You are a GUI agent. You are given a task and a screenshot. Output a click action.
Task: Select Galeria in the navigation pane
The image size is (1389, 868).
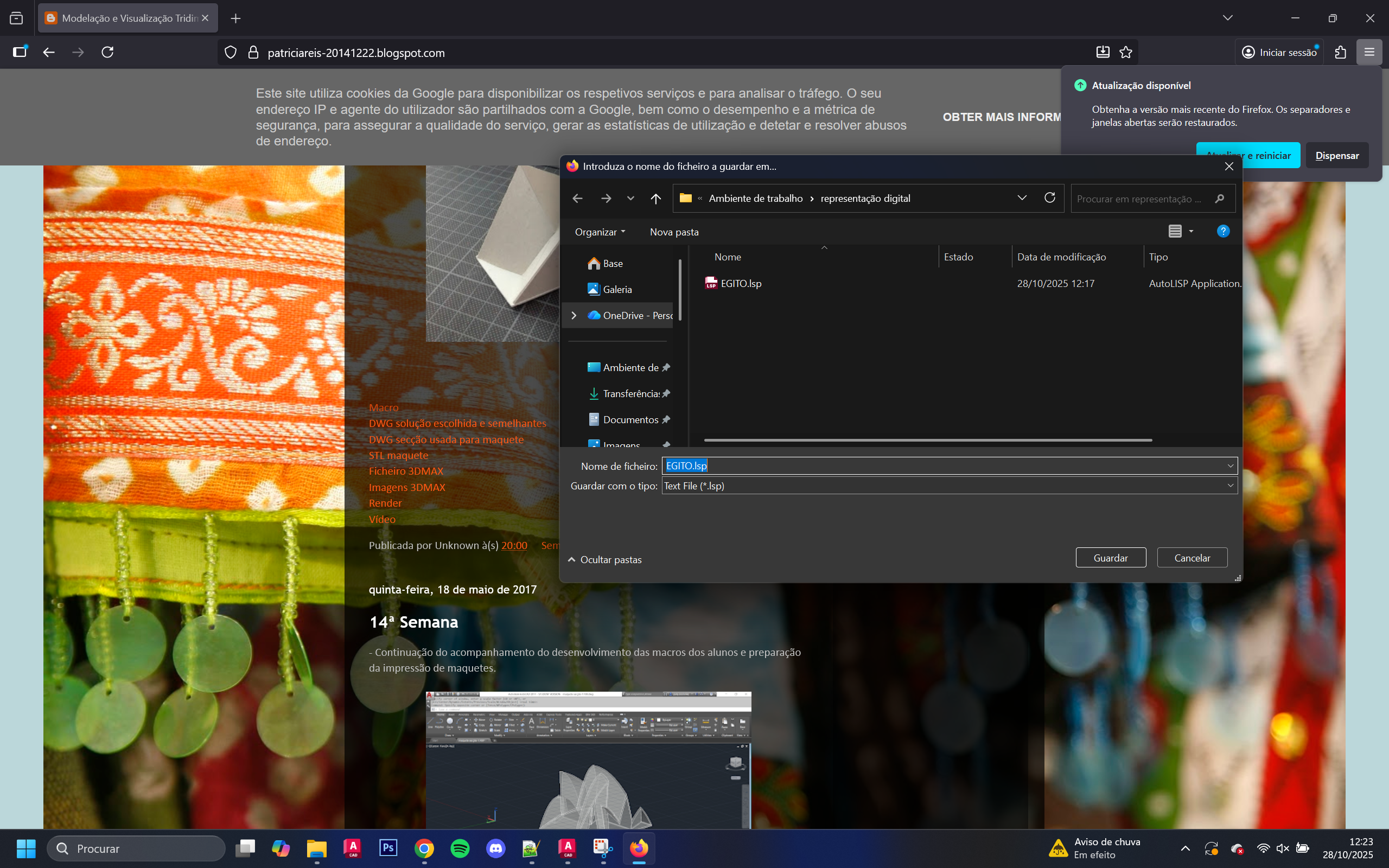[x=617, y=289]
